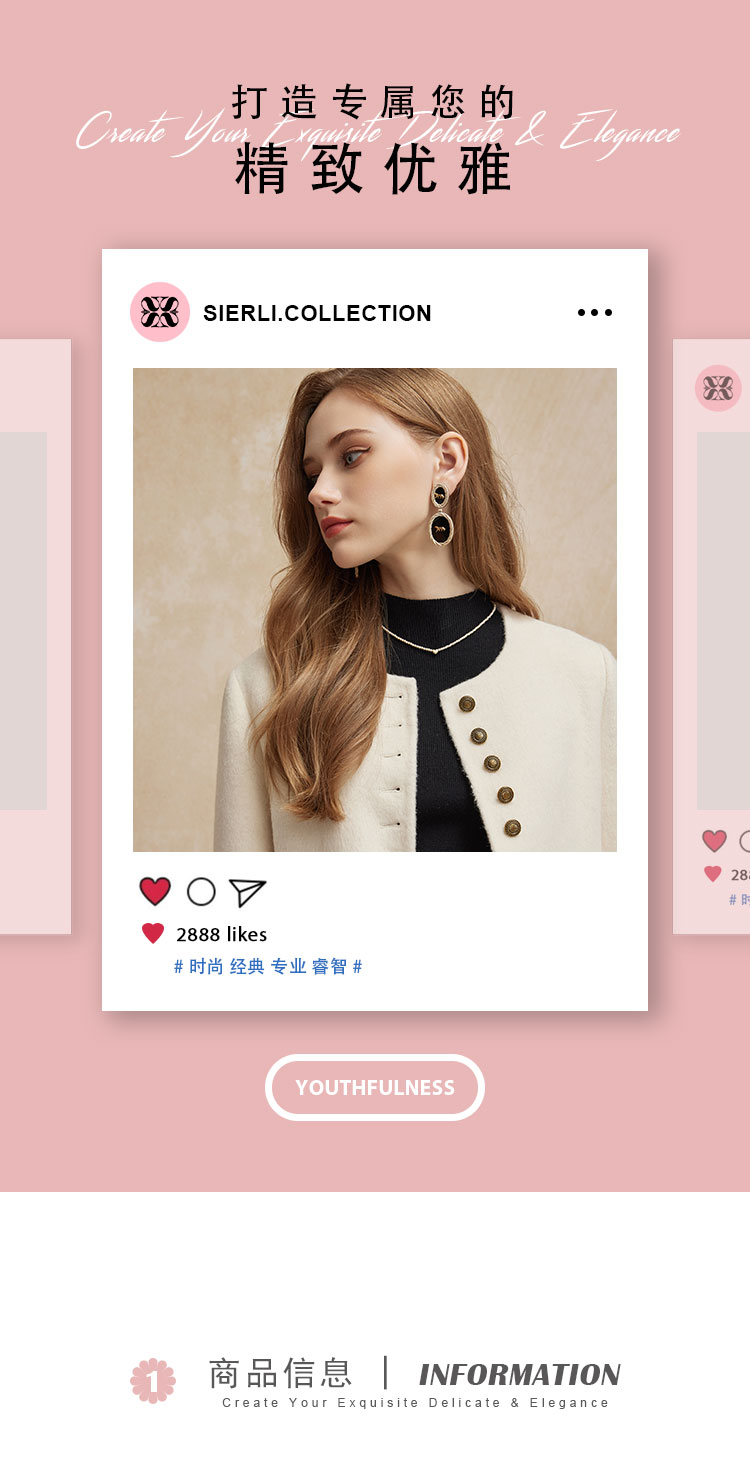
Task: Open the SIERLI.COLLECTION username link
Action: coord(317,313)
